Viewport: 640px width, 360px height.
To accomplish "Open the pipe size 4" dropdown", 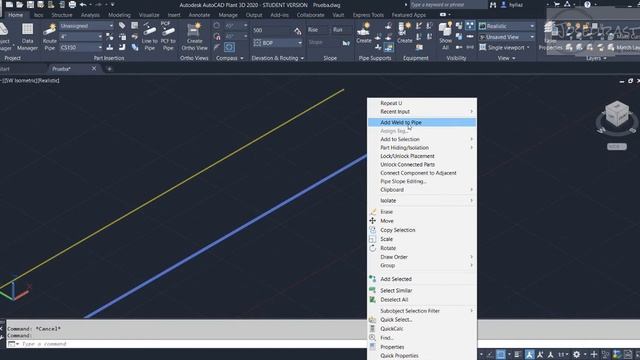I will tap(81, 37).
